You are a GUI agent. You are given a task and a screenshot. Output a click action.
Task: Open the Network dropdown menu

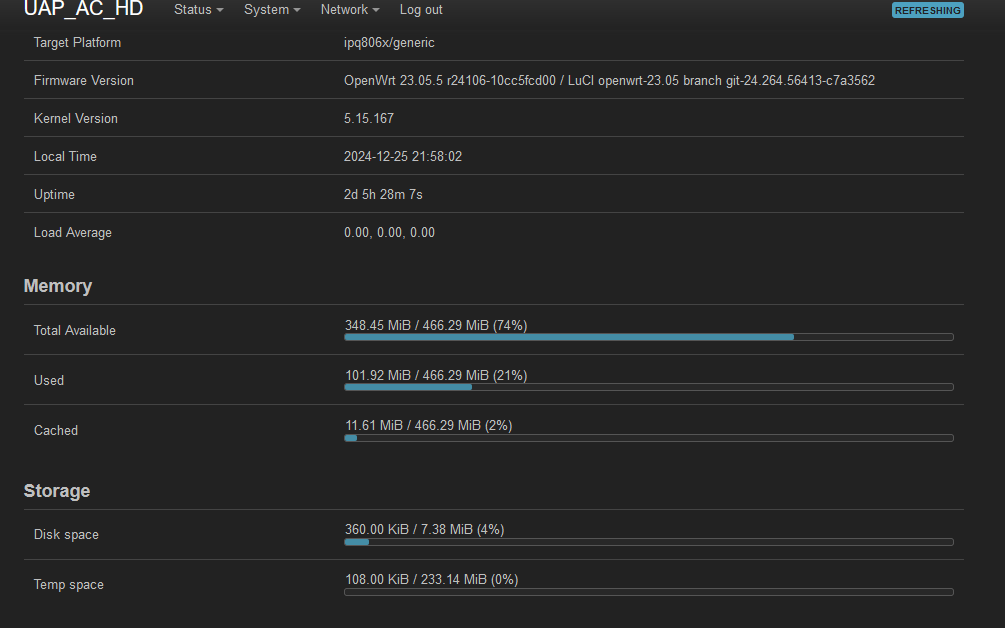pyautogui.click(x=350, y=10)
